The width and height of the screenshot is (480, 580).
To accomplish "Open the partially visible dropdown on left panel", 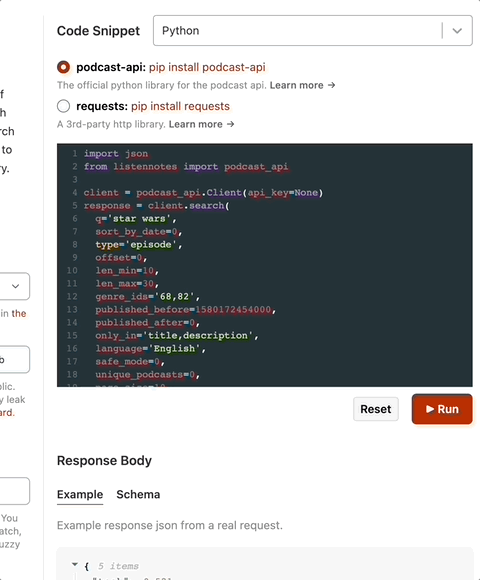I will [x=15, y=286].
